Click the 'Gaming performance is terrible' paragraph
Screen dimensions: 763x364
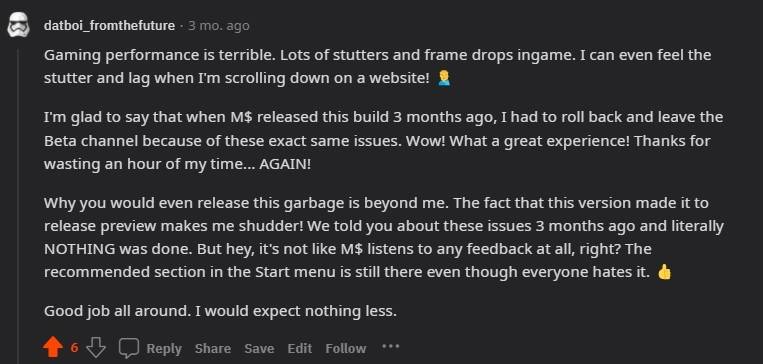378,67
